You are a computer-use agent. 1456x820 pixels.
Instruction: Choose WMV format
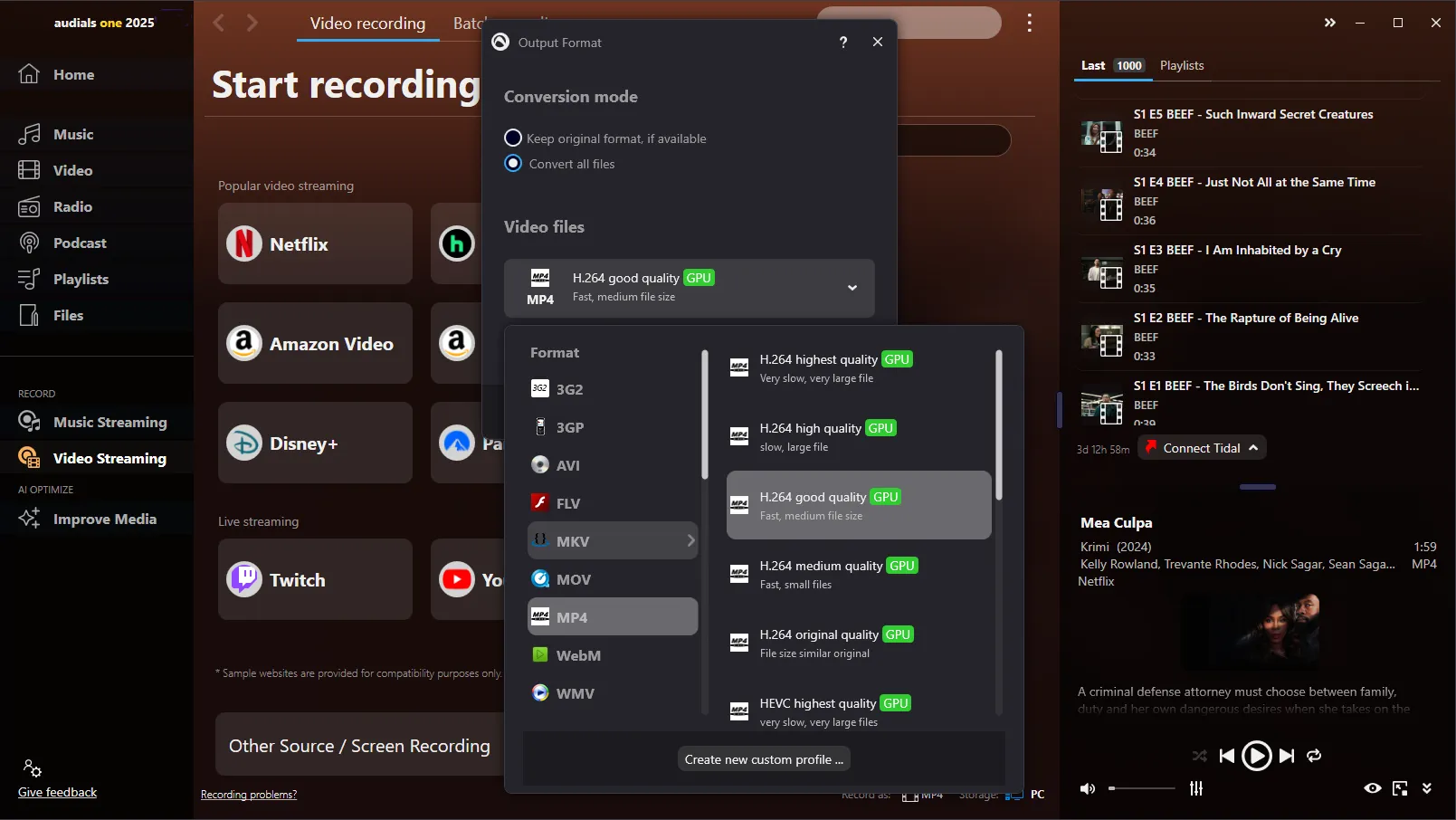(613, 693)
